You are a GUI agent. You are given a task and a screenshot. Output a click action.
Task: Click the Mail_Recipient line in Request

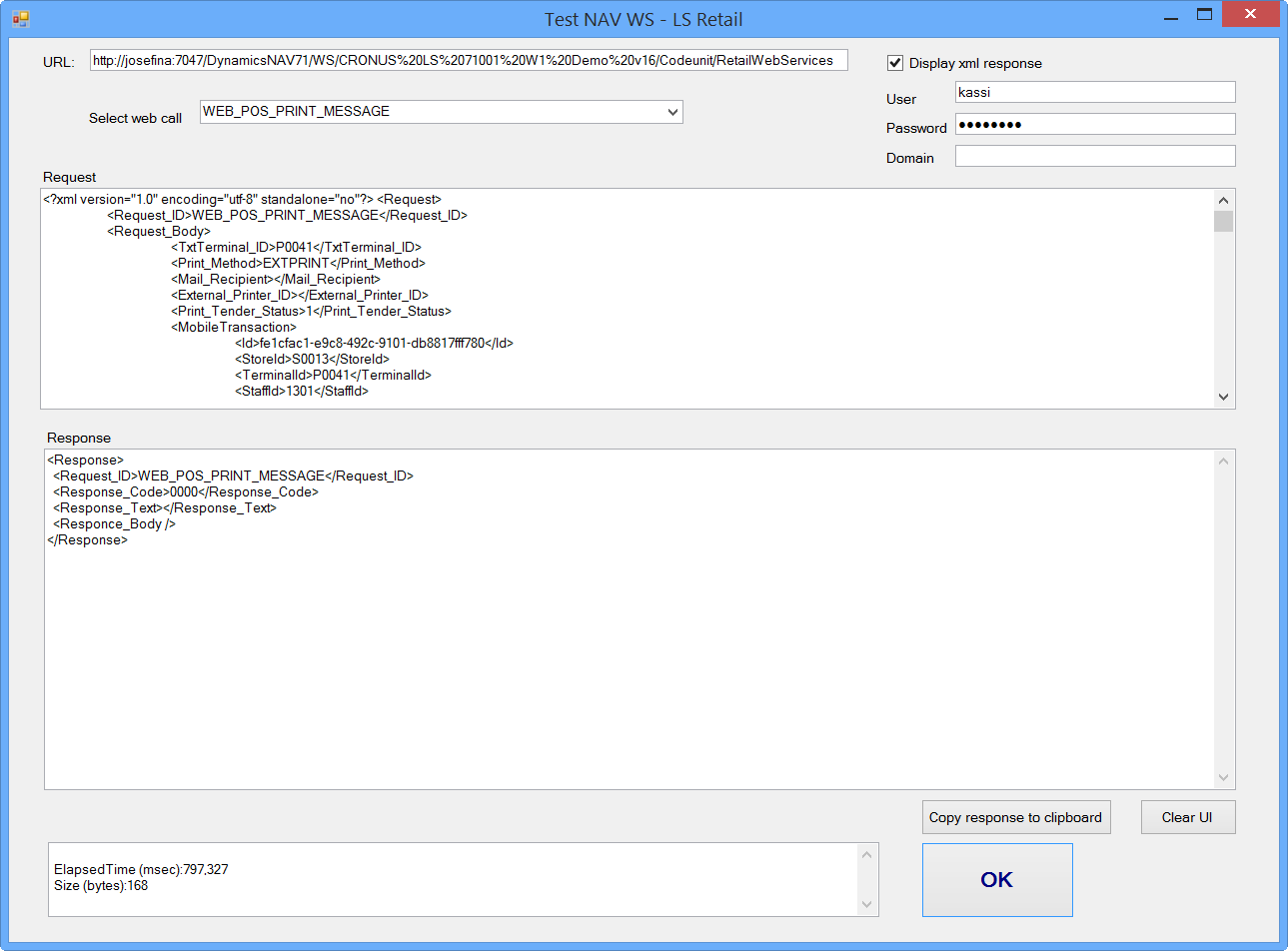(x=276, y=279)
